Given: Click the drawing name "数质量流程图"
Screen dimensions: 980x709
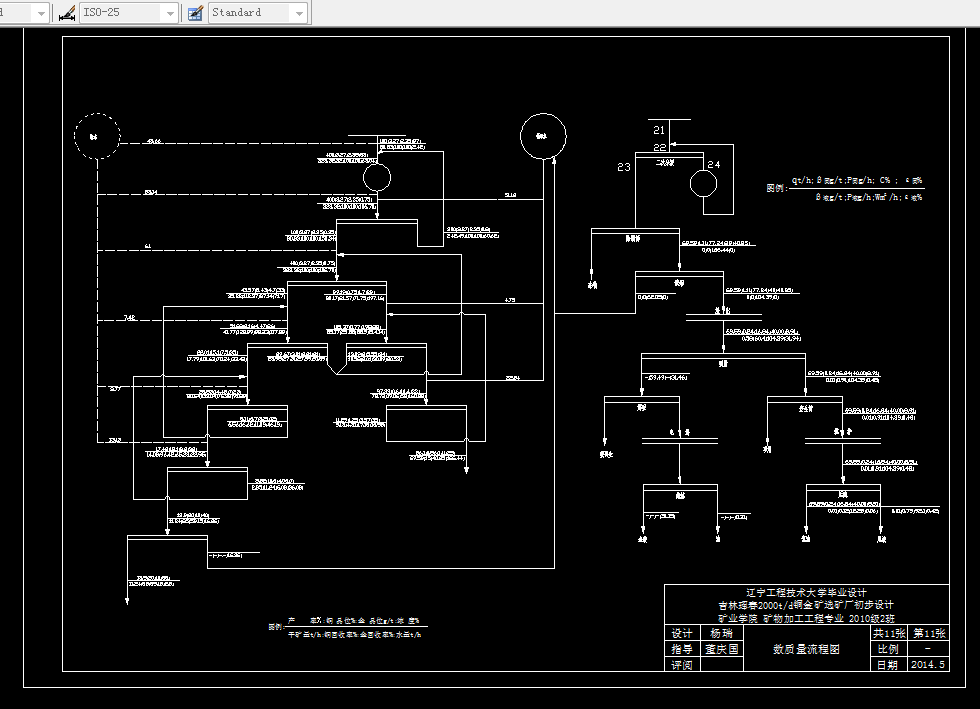Looking at the screenshot, I should [806, 649].
